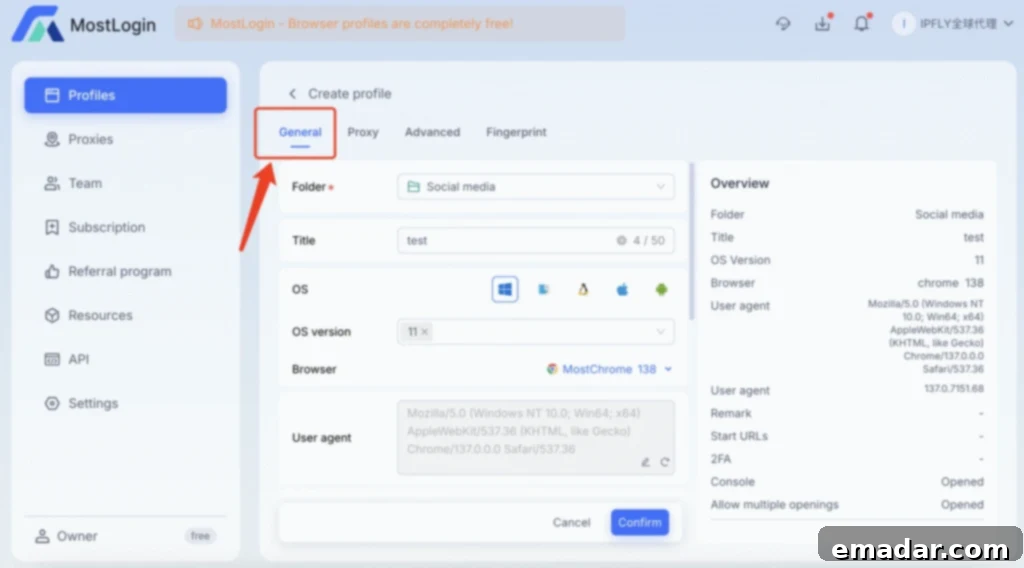Select the second OS icon option
Viewport: 1024px width, 568px height.
point(543,289)
